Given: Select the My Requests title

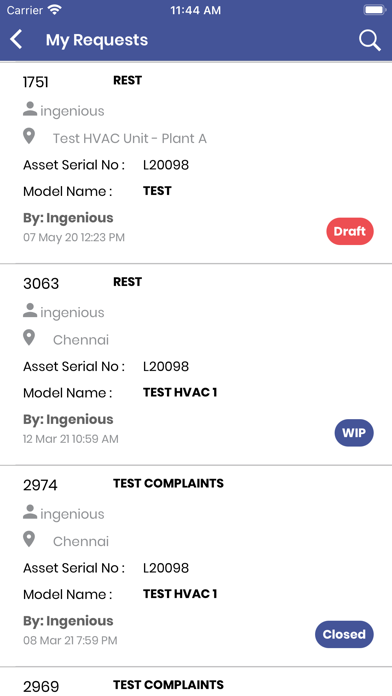Looking at the screenshot, I should (97, 40).
